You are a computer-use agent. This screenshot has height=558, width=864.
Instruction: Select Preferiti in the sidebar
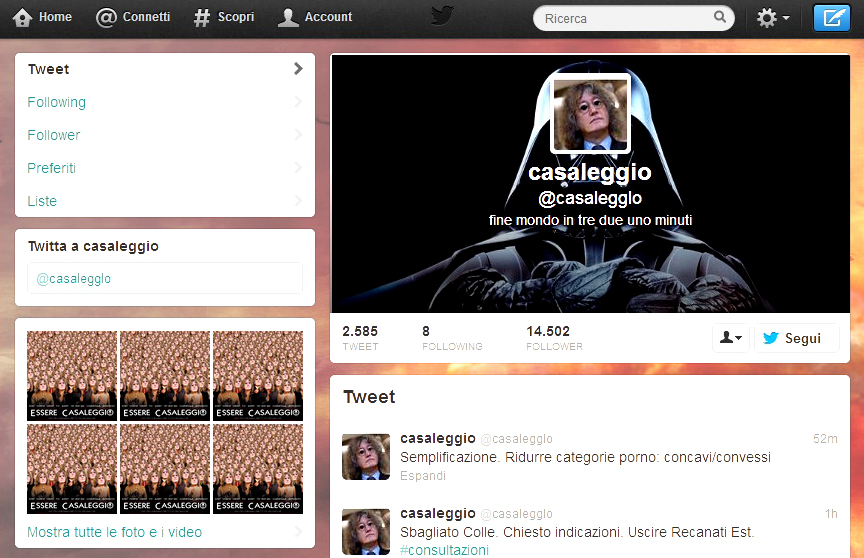pyautogui.click(x=52, y=168)
